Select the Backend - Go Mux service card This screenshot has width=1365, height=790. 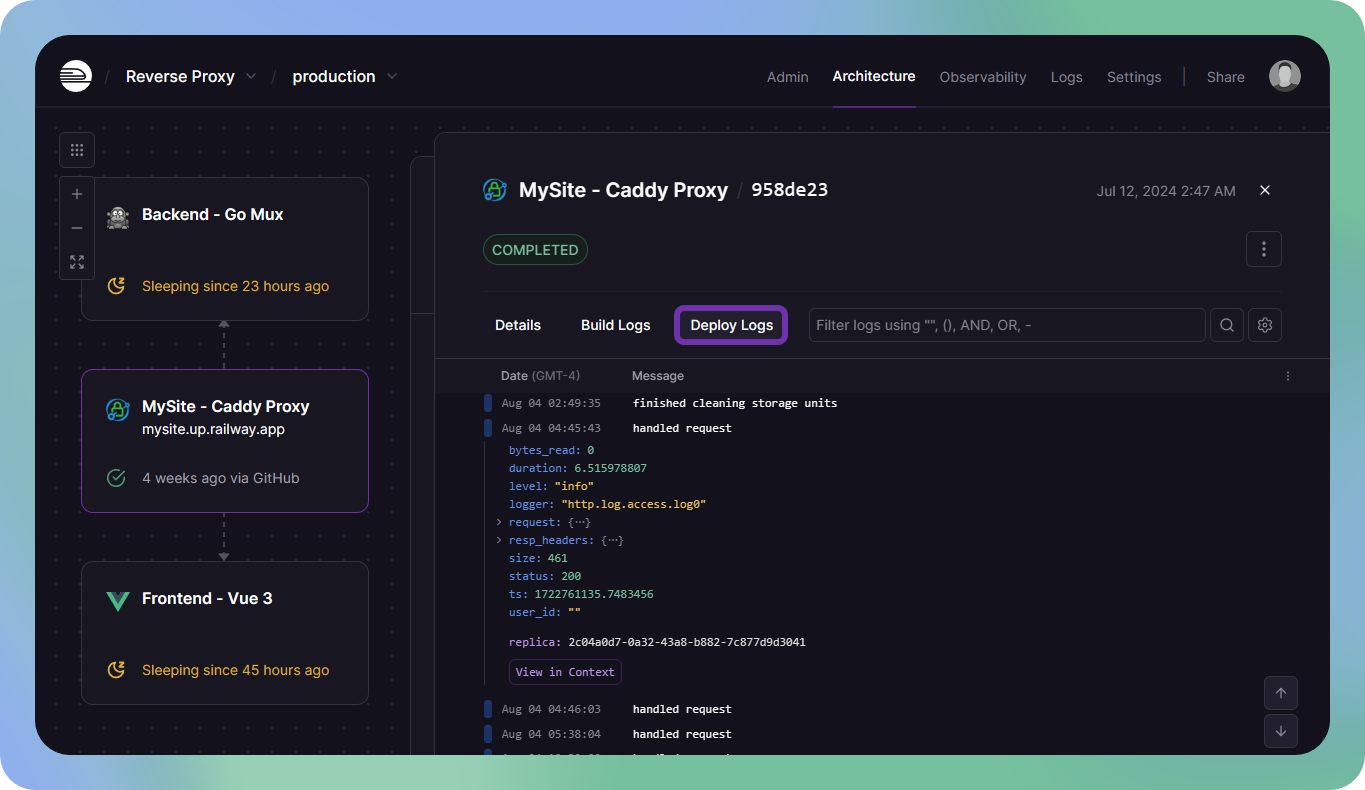pos(225,249)
